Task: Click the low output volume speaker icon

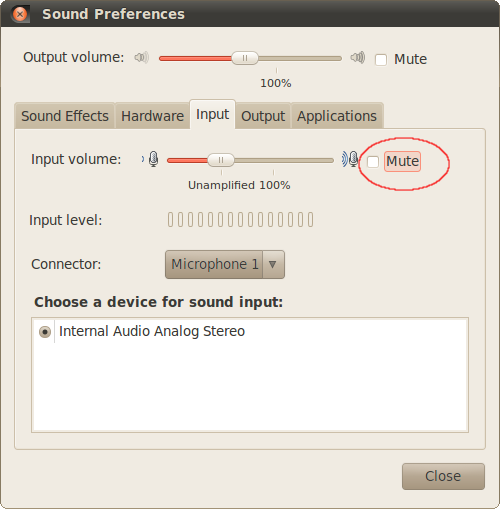Action: [x=142, y=58]
